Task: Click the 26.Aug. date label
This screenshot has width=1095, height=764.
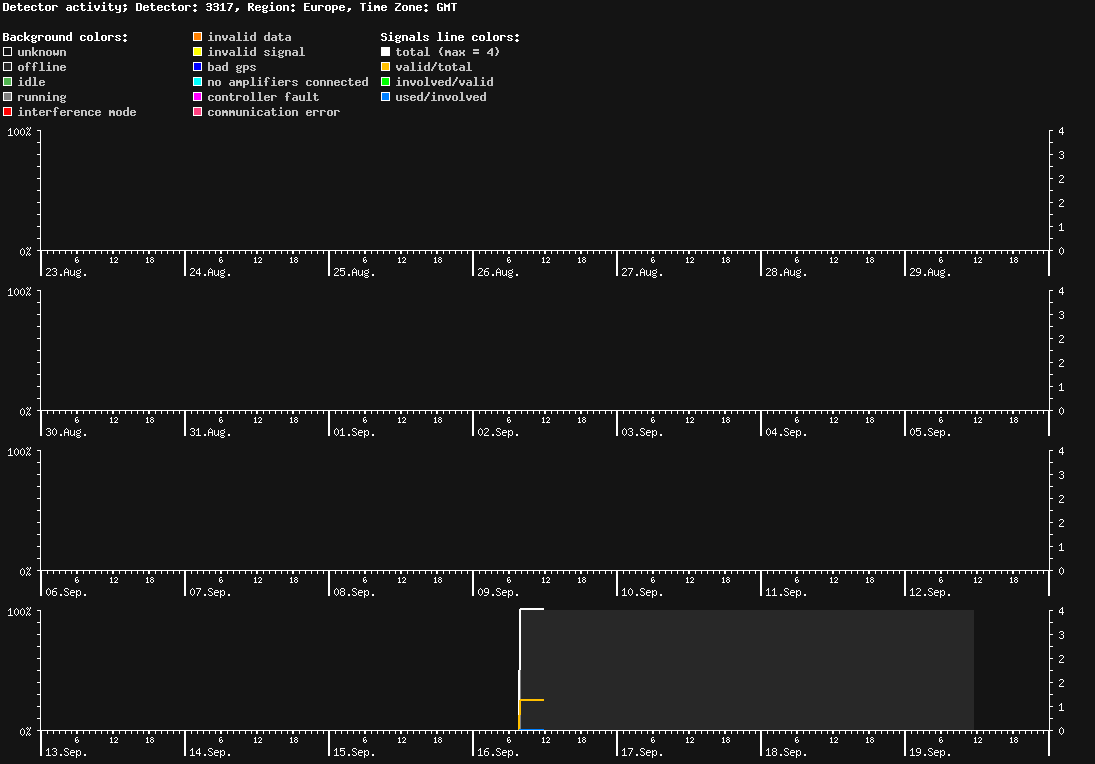Action: 498,272
